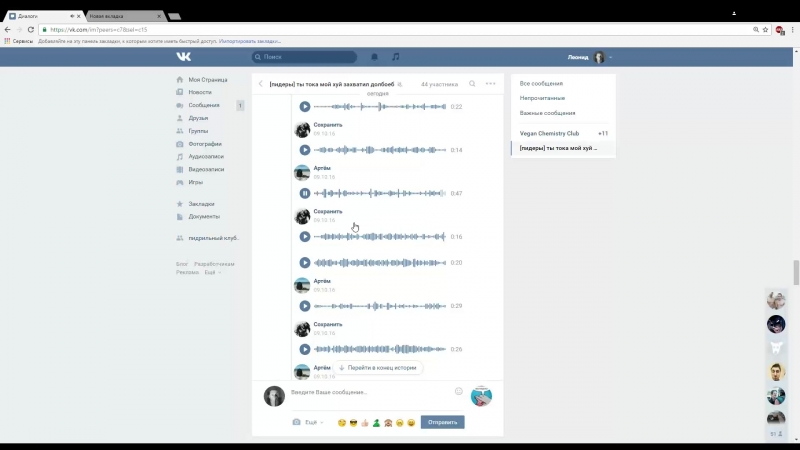The width and height of the screenshot is (800, 450).
Task: Click the Отправить send button
Action: (x=442, y=422)
